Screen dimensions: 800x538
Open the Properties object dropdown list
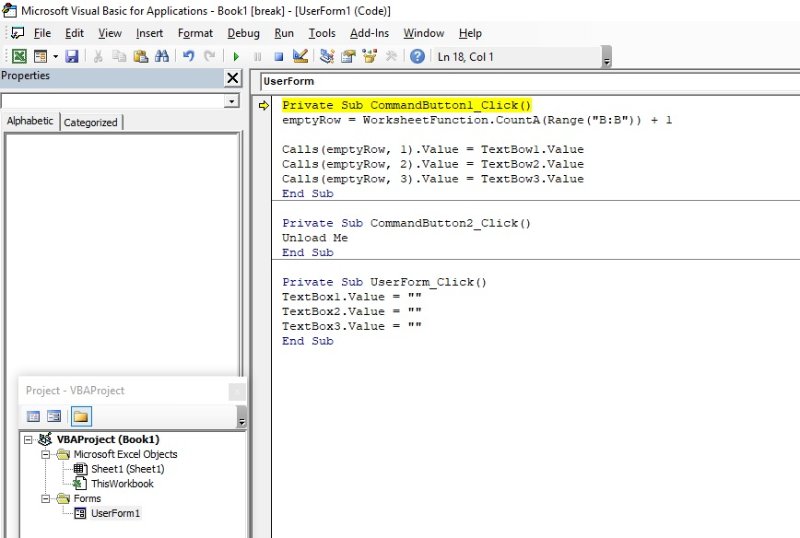pyautogui.click(x=232, y=101)
